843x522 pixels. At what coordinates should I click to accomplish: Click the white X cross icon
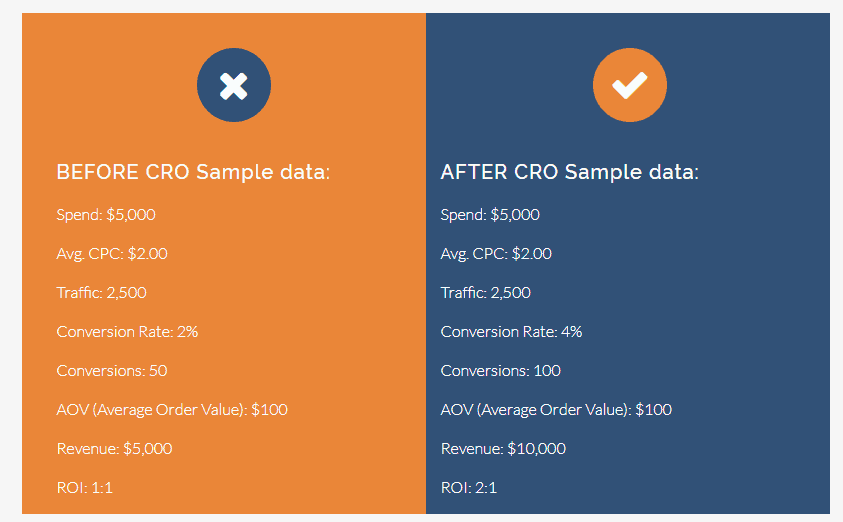[234, 86]
